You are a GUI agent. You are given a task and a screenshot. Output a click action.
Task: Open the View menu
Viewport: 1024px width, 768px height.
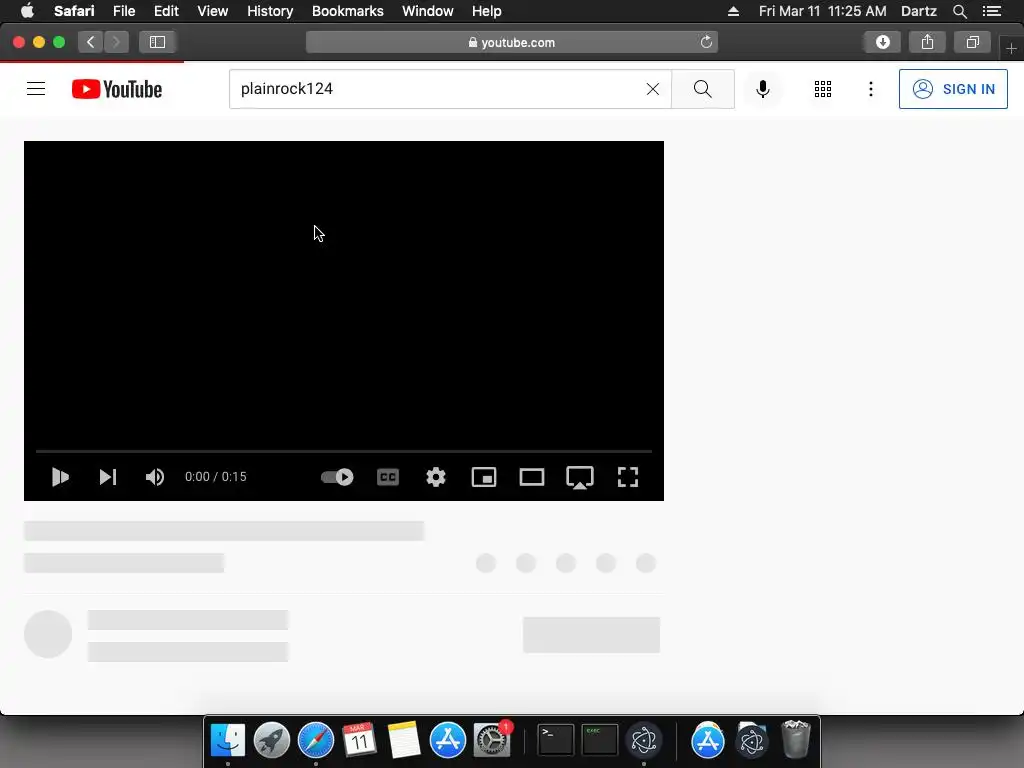212,11
